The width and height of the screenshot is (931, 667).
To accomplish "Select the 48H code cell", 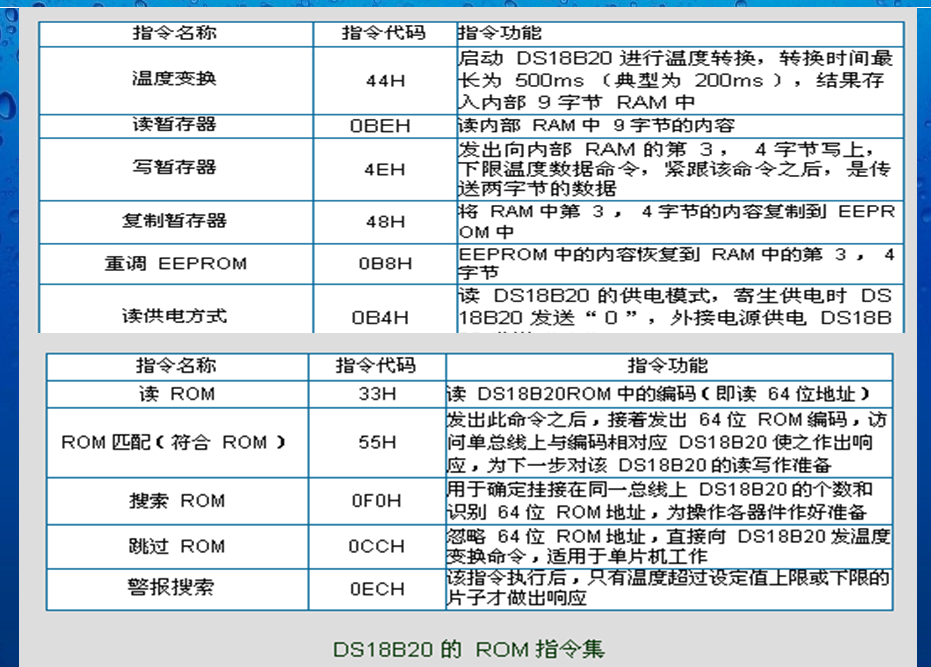I will (381, 222).
